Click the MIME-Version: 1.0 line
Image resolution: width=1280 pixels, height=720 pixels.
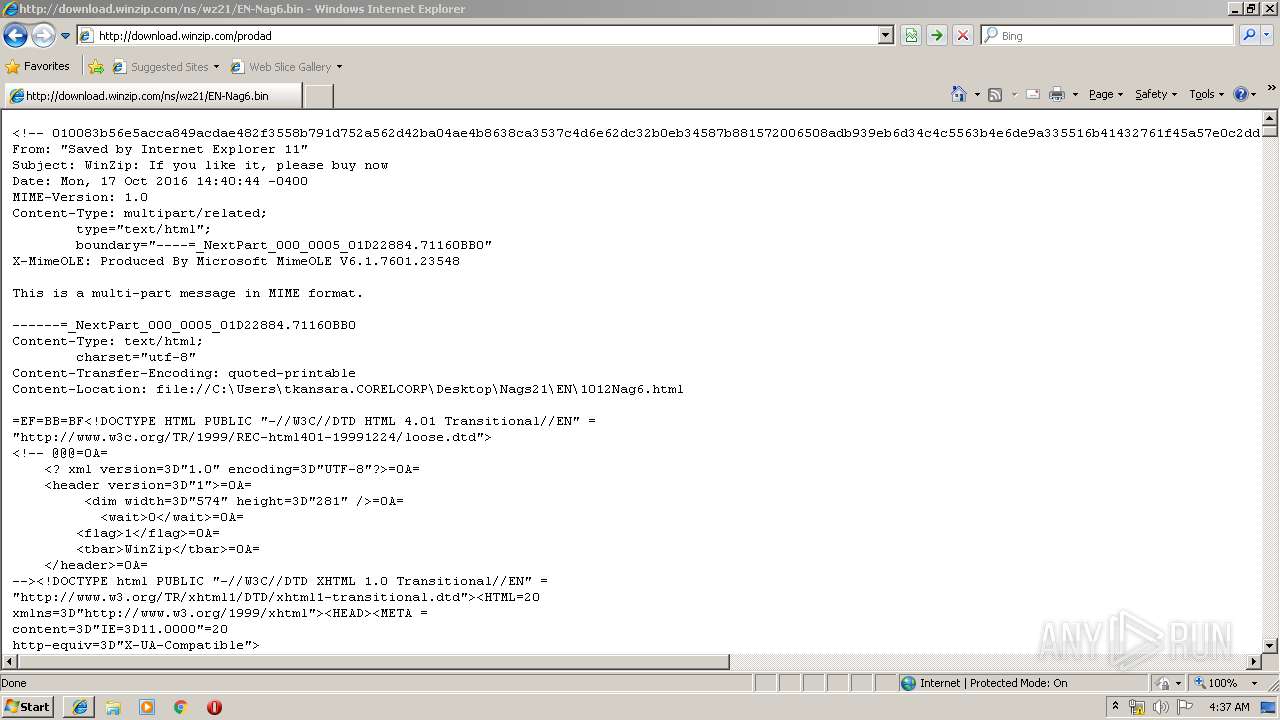click(80, 197)
